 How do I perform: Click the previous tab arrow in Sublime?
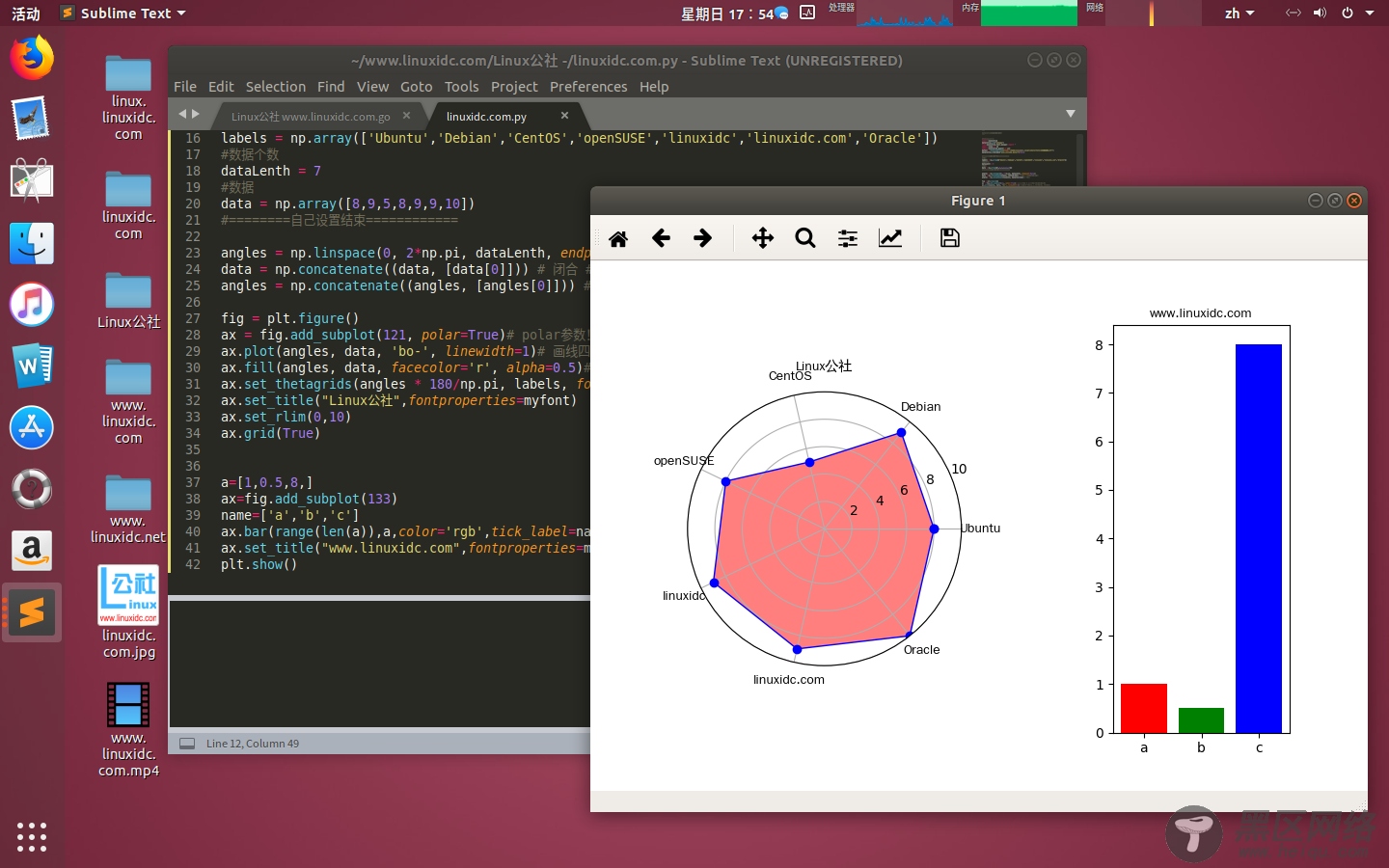click(x=181, y=114)
